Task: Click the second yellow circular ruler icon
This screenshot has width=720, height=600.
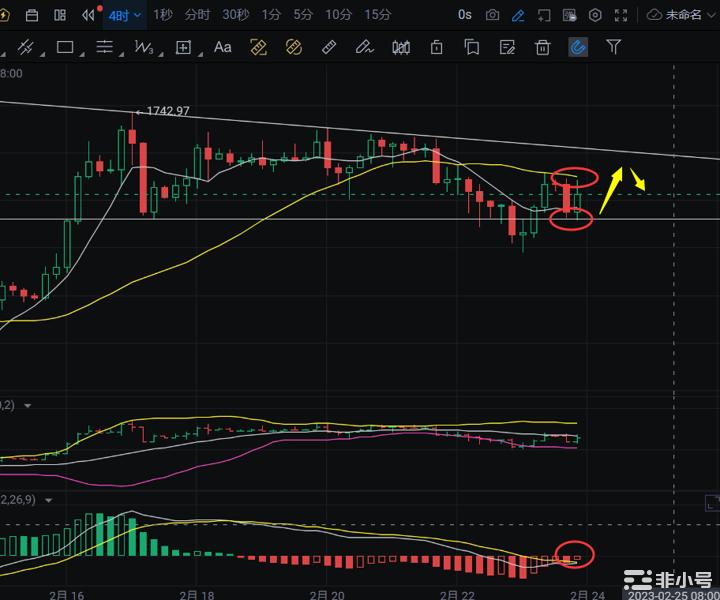Action: tap(294, 47)
